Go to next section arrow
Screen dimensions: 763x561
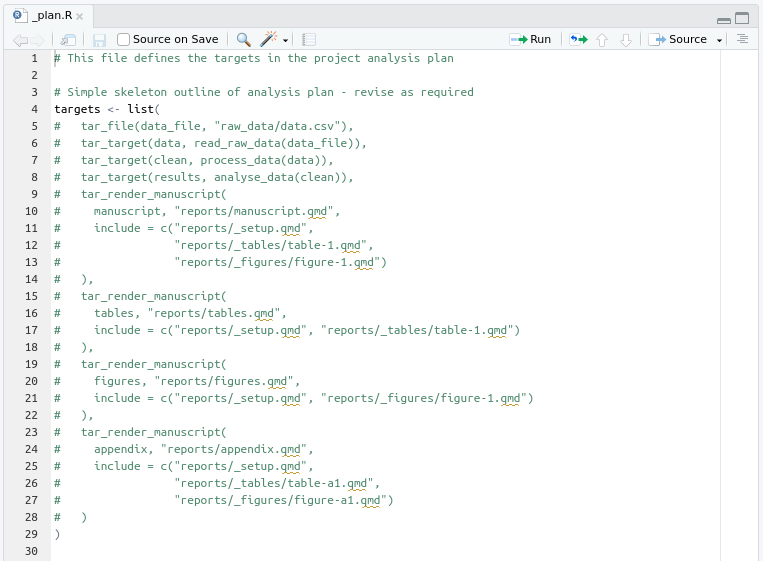pos(625,40)
